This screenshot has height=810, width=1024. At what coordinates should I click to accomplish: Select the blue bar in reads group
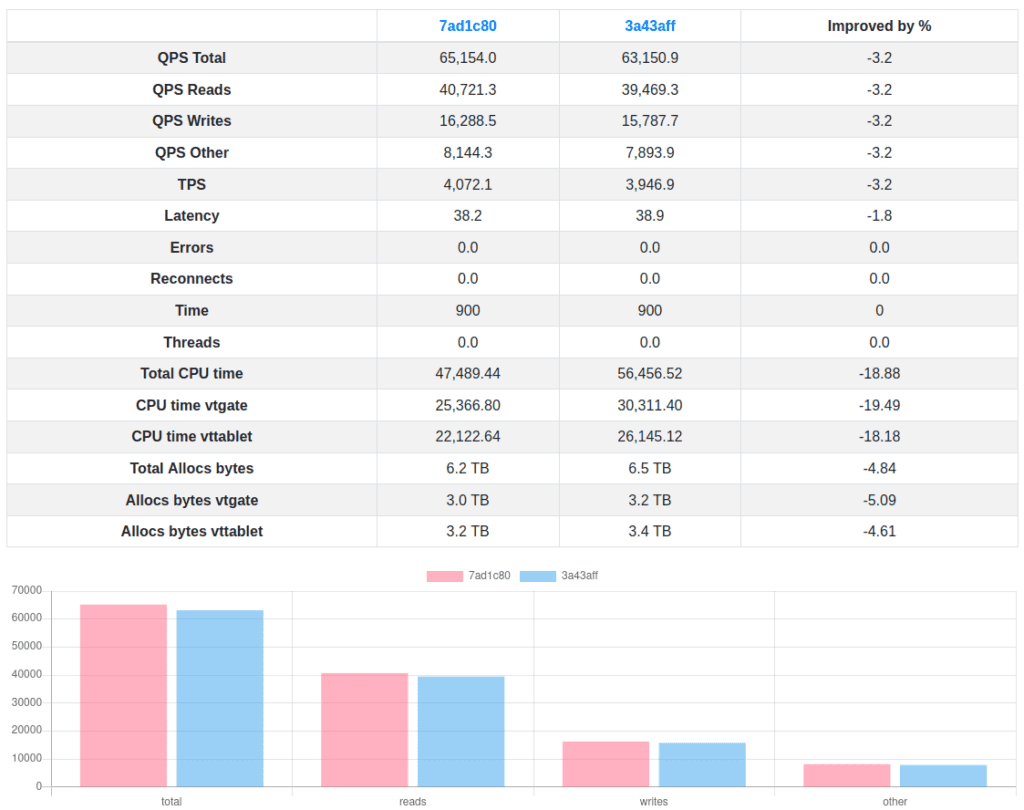(461, 731)
